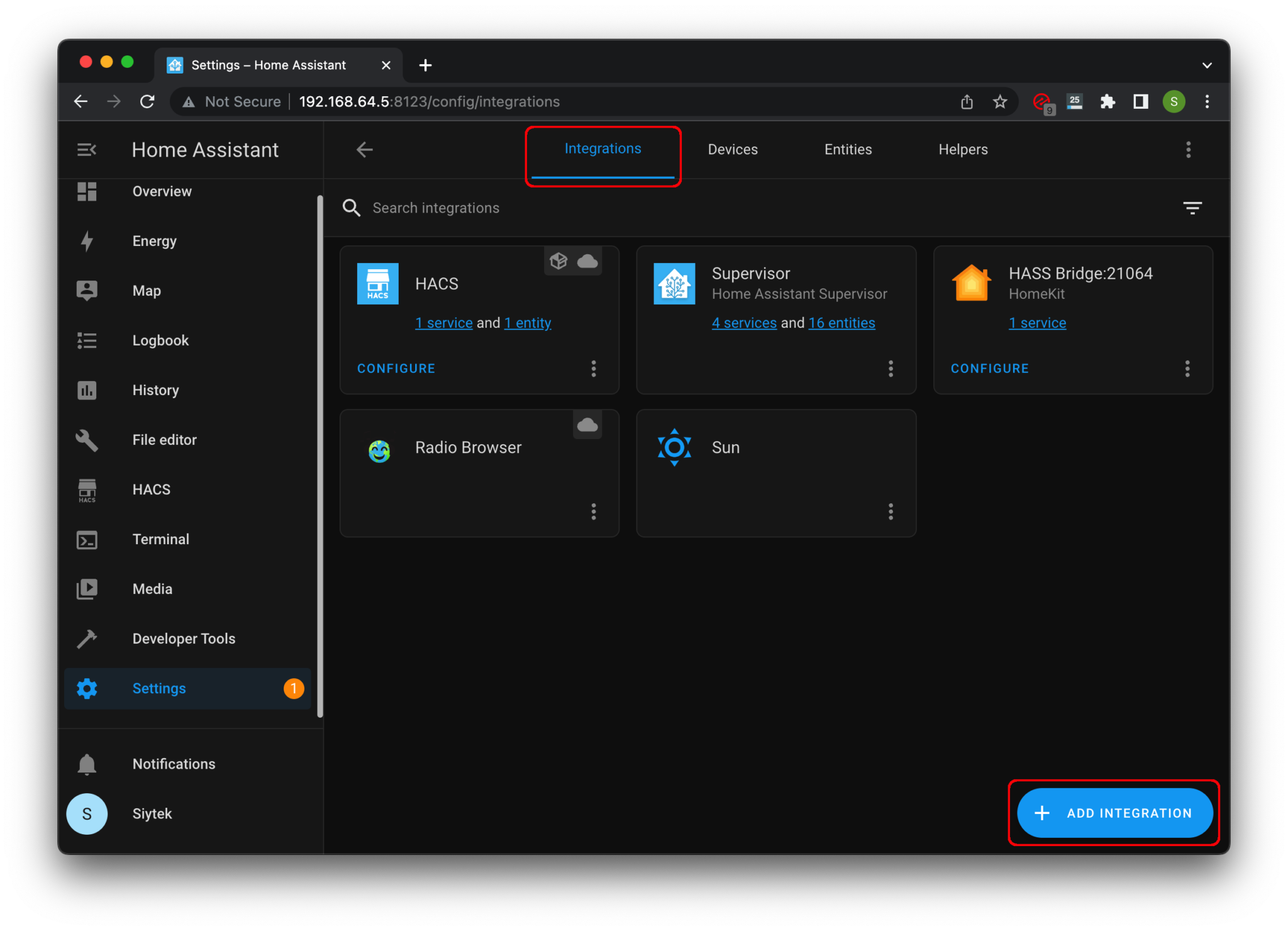
Task: Click CONFIGURE on the HASS Bridge card
Action: (989, 368)
